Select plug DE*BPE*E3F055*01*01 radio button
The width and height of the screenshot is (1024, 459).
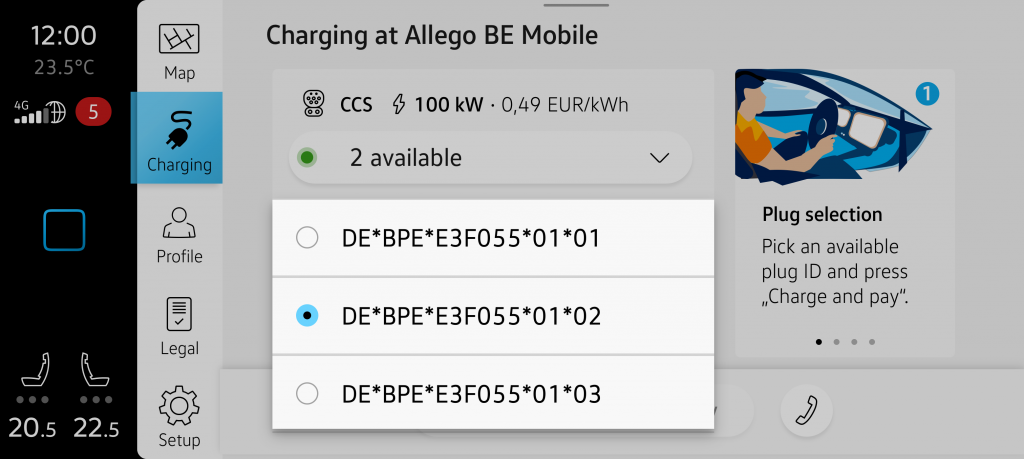pyautogui.click(x=308, y=238)
